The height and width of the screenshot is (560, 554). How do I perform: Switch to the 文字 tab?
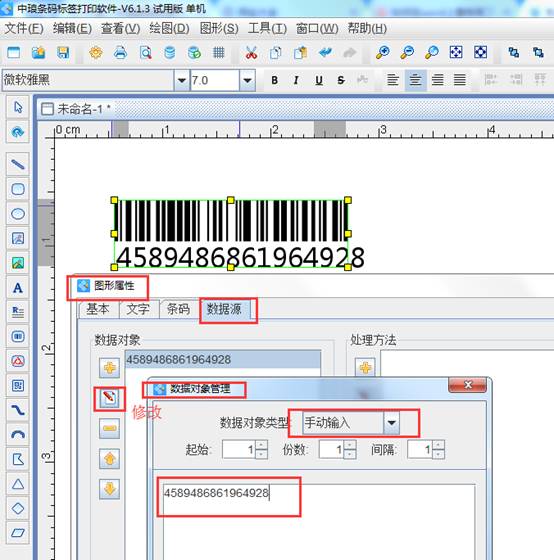pos(138,309)
